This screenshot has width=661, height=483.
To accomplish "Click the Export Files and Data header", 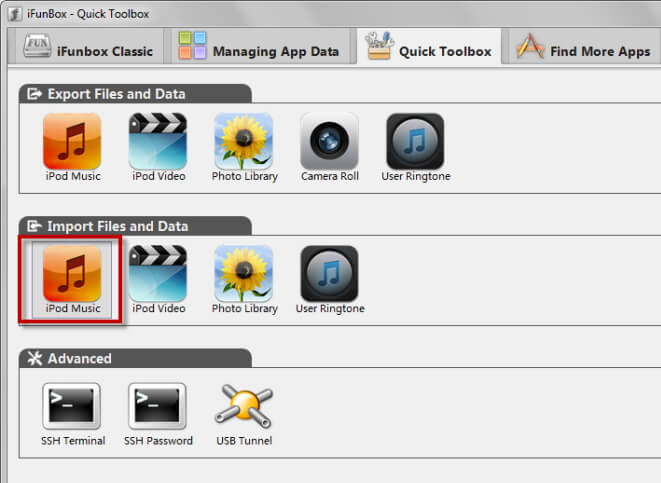I will coord(135,94).
